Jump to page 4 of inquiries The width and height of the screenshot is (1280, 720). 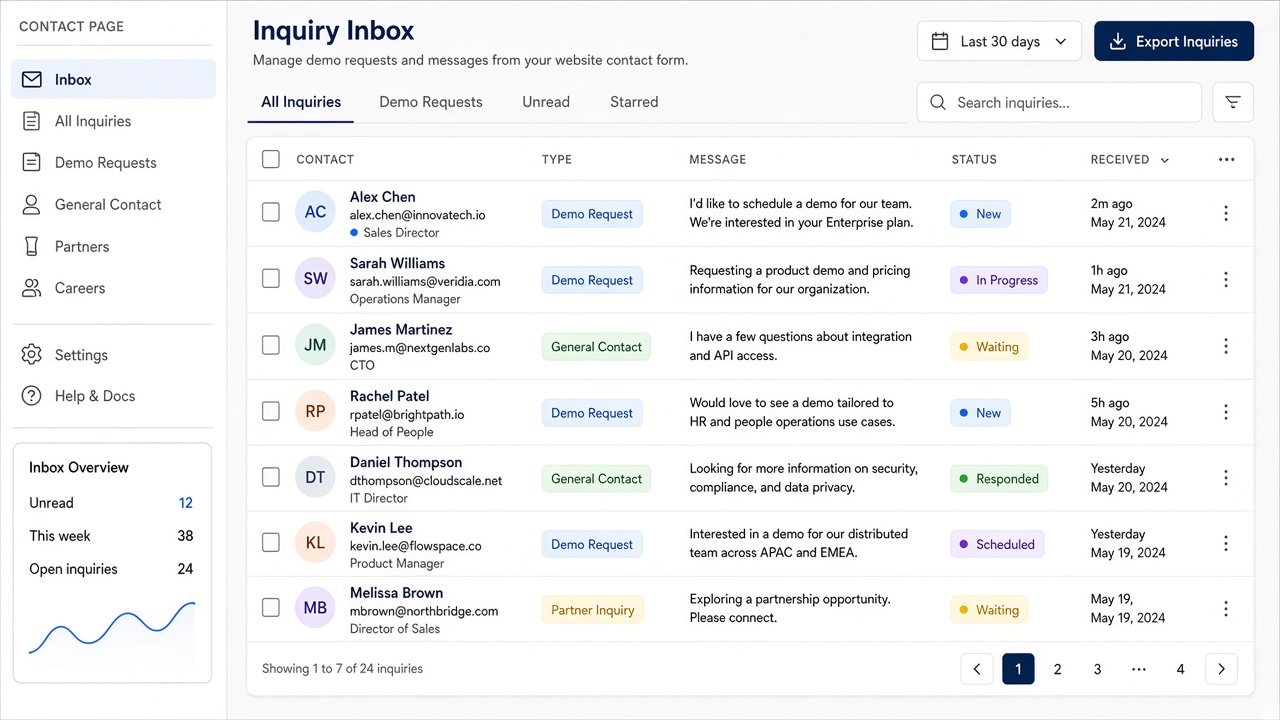pos(1180,669)
